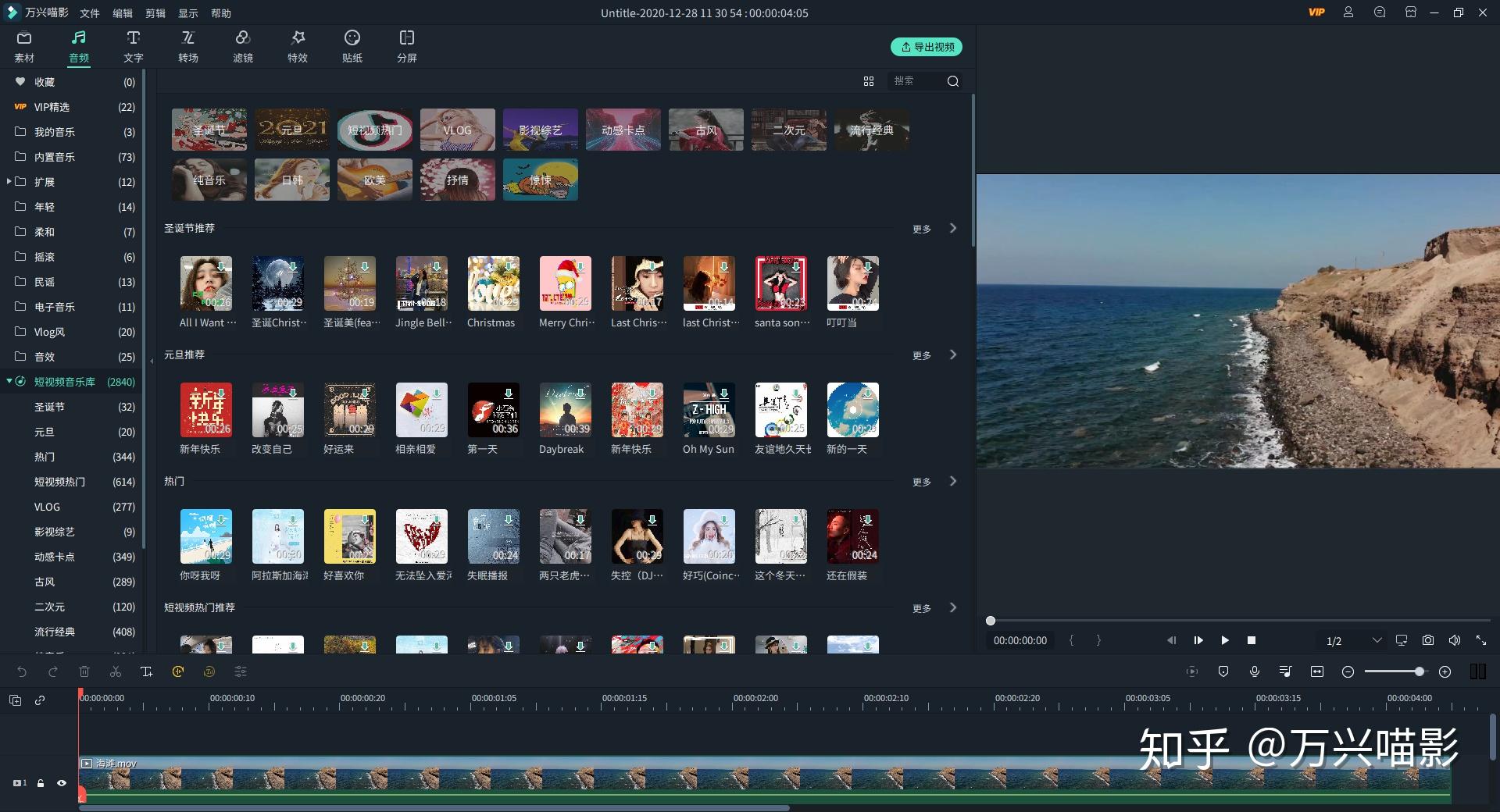Open the 编辑 menu
The width and height of the screenshot is (1500, 812).
[123, 13]
